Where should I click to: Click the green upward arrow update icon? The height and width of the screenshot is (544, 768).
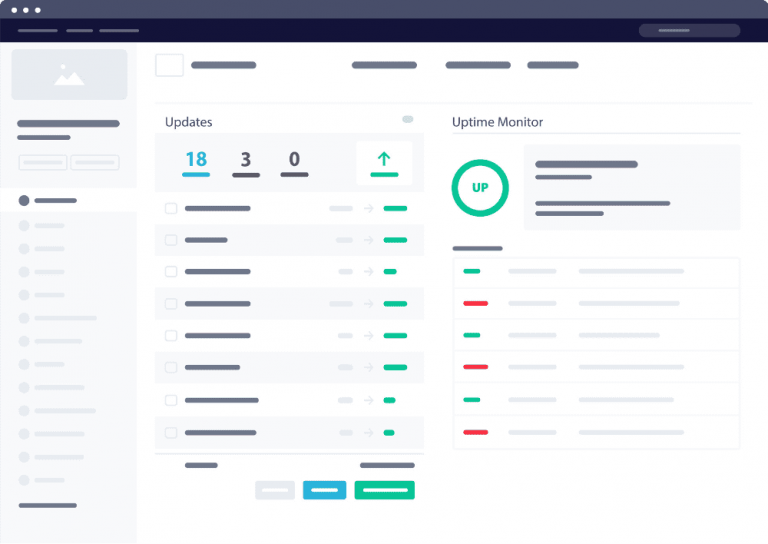(x=384, y=160)
